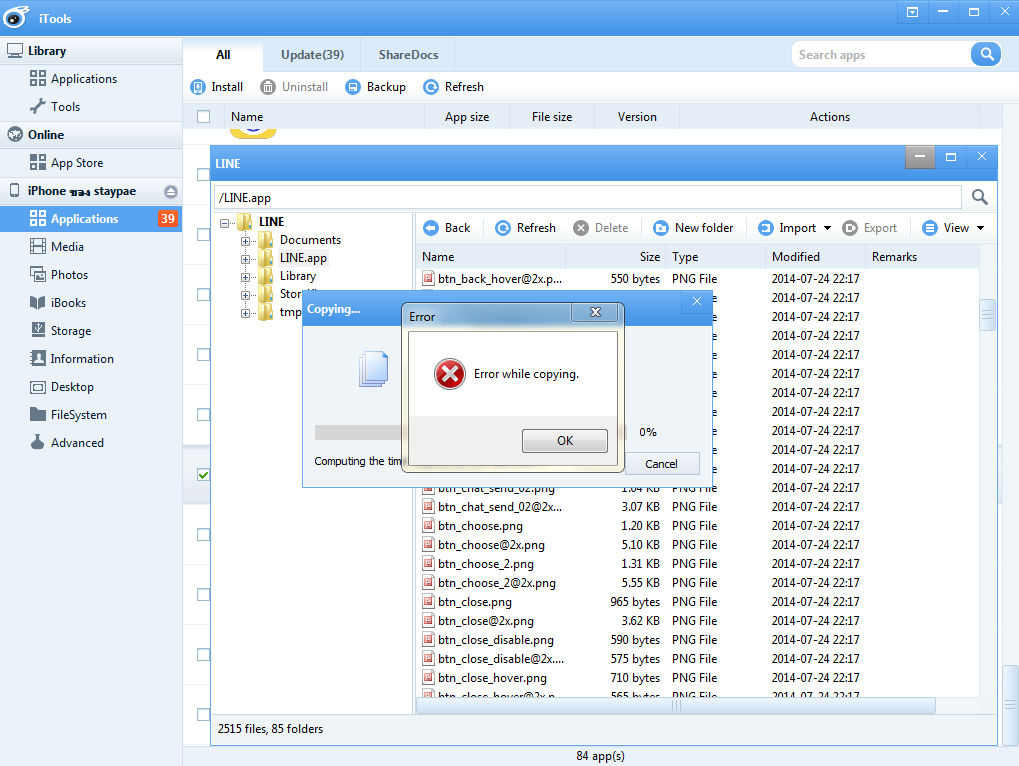This screenshot has height=766, width=1019.
Task: Click the Delete icon in the LINE window
Action: (x=580, y=228)
